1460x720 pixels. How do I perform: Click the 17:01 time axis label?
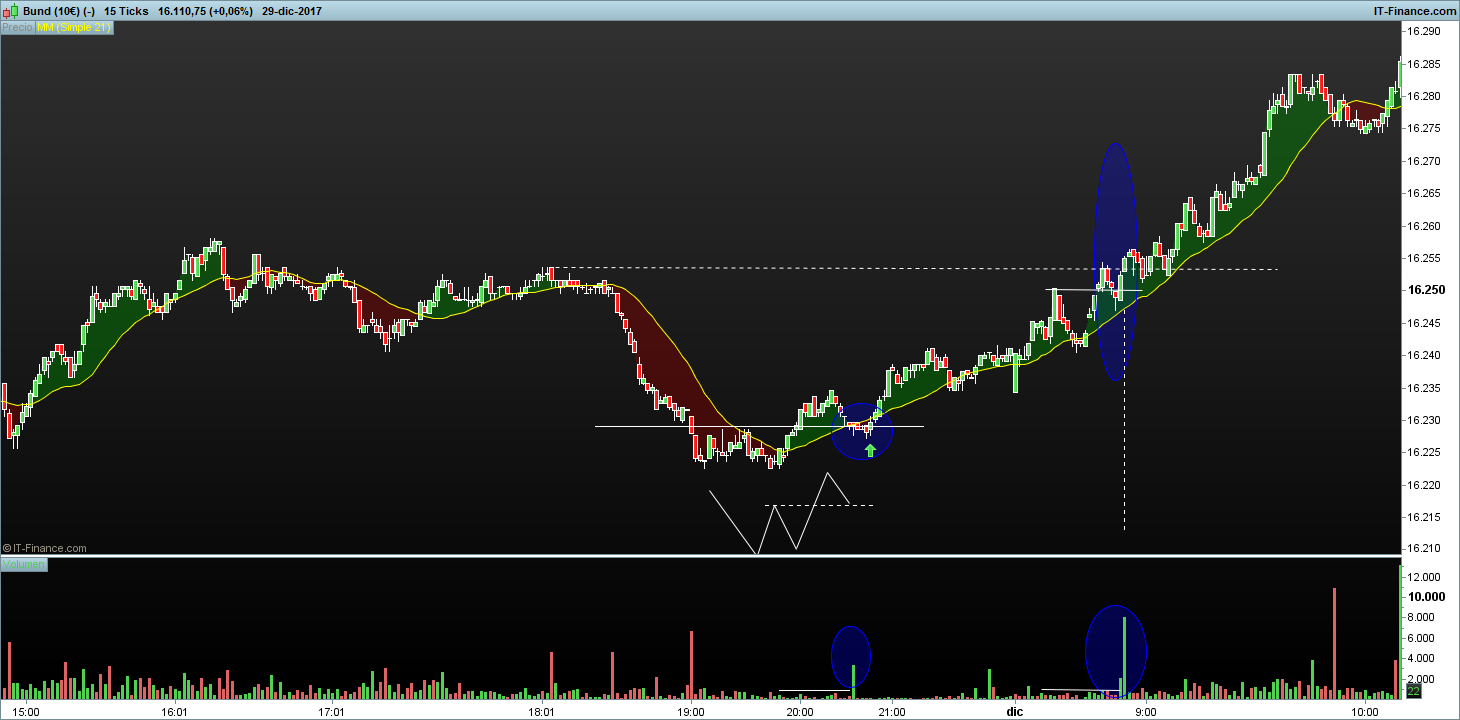tap(331, 712)
